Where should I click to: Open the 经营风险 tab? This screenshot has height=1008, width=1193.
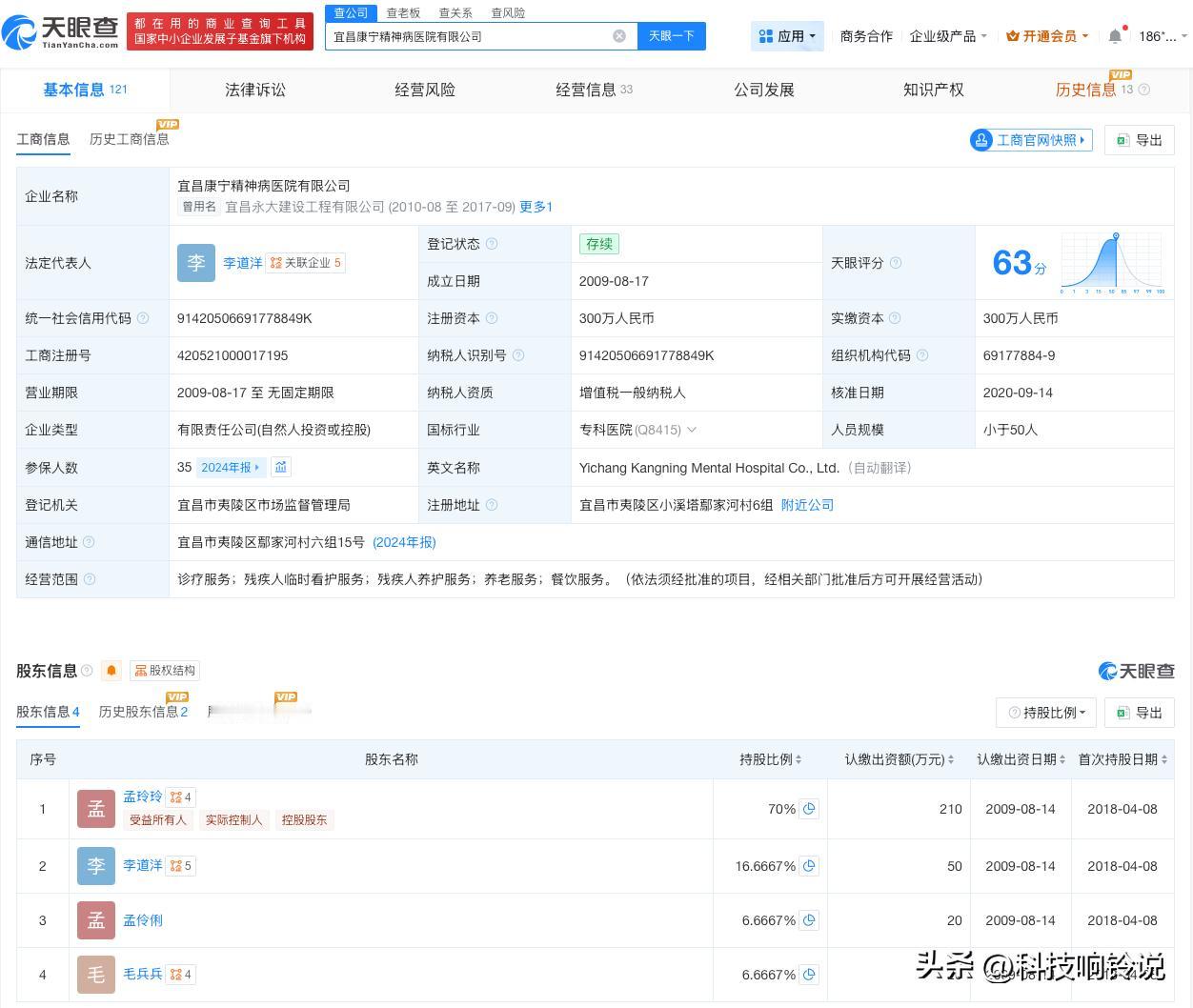tap(425, 90)
